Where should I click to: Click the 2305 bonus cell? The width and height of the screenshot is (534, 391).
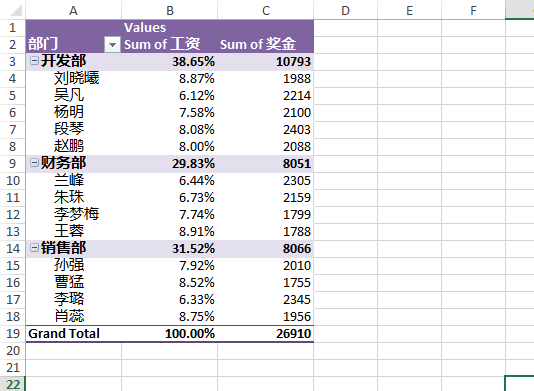[266, 180]
